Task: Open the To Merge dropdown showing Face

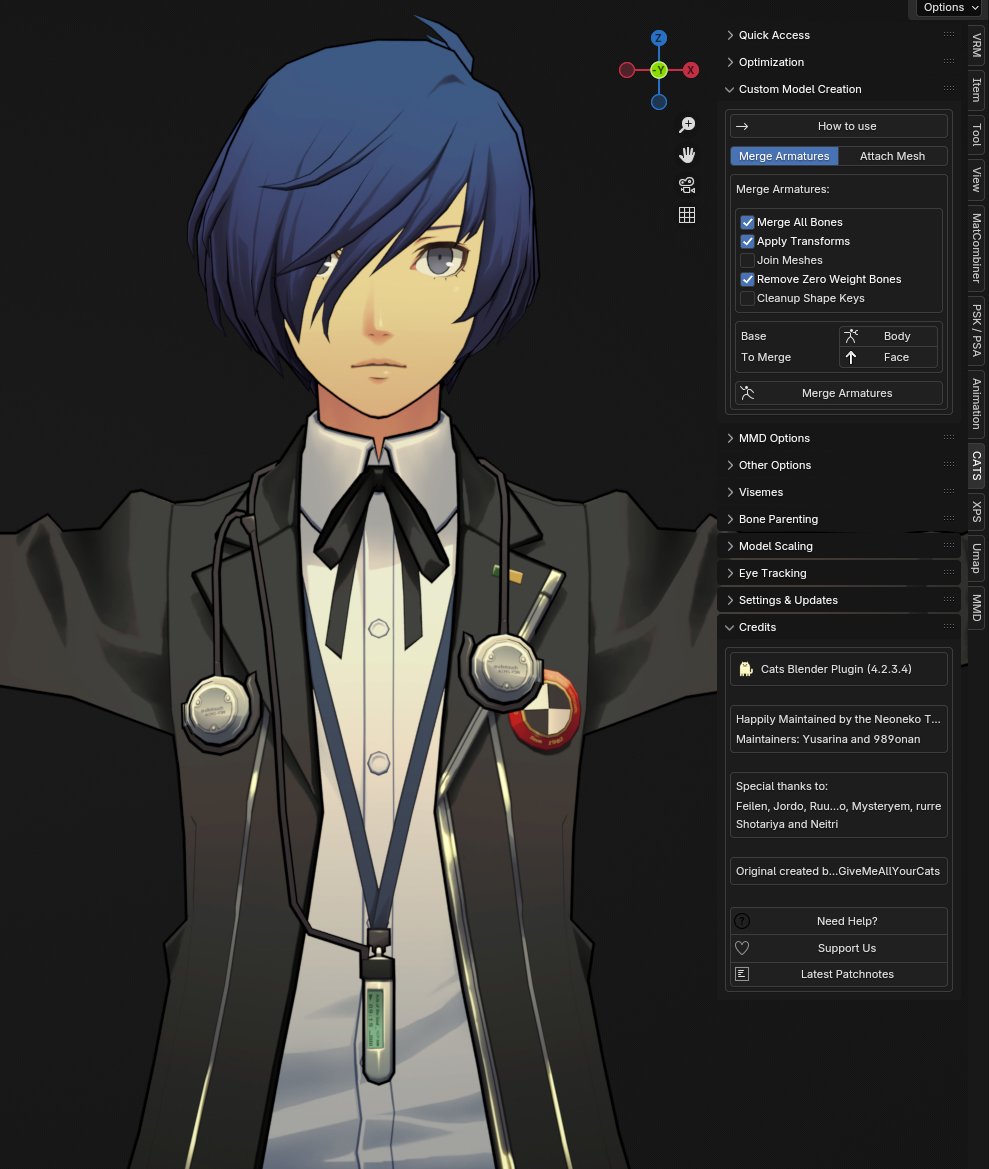Action: tap(888, 357)
